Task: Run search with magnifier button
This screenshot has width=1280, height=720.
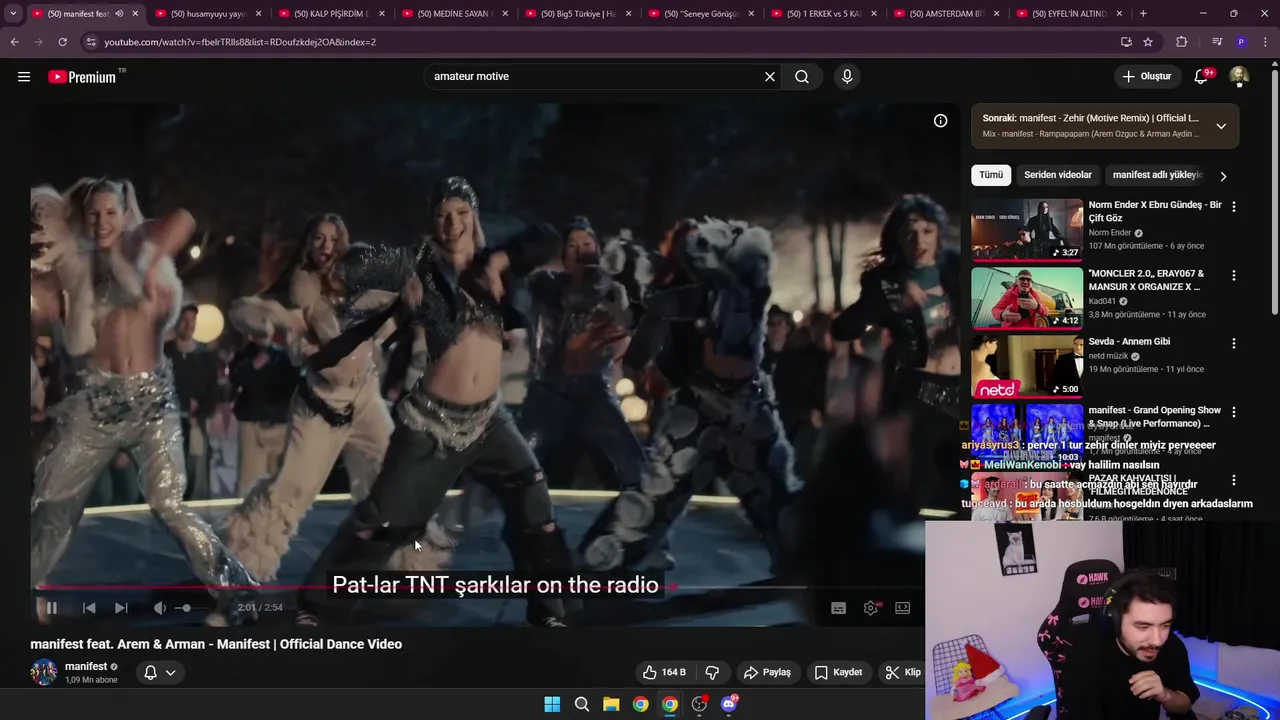Action: [802, 77]
